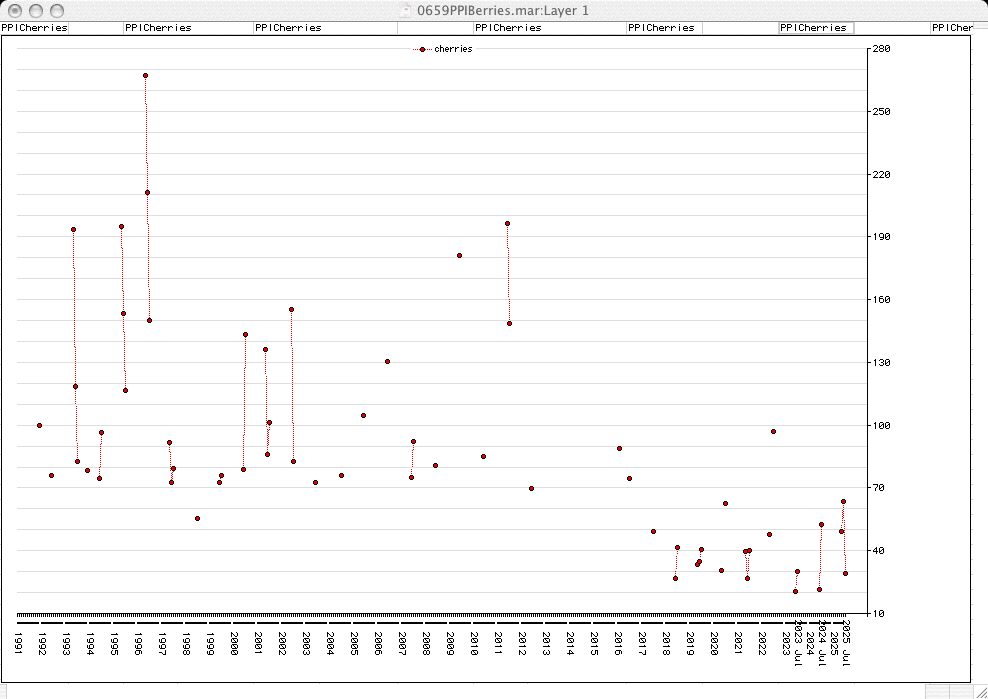988x699 pixels.
Task: Select the leftmost PPICherries column header
Action: [x=34, y=28]
